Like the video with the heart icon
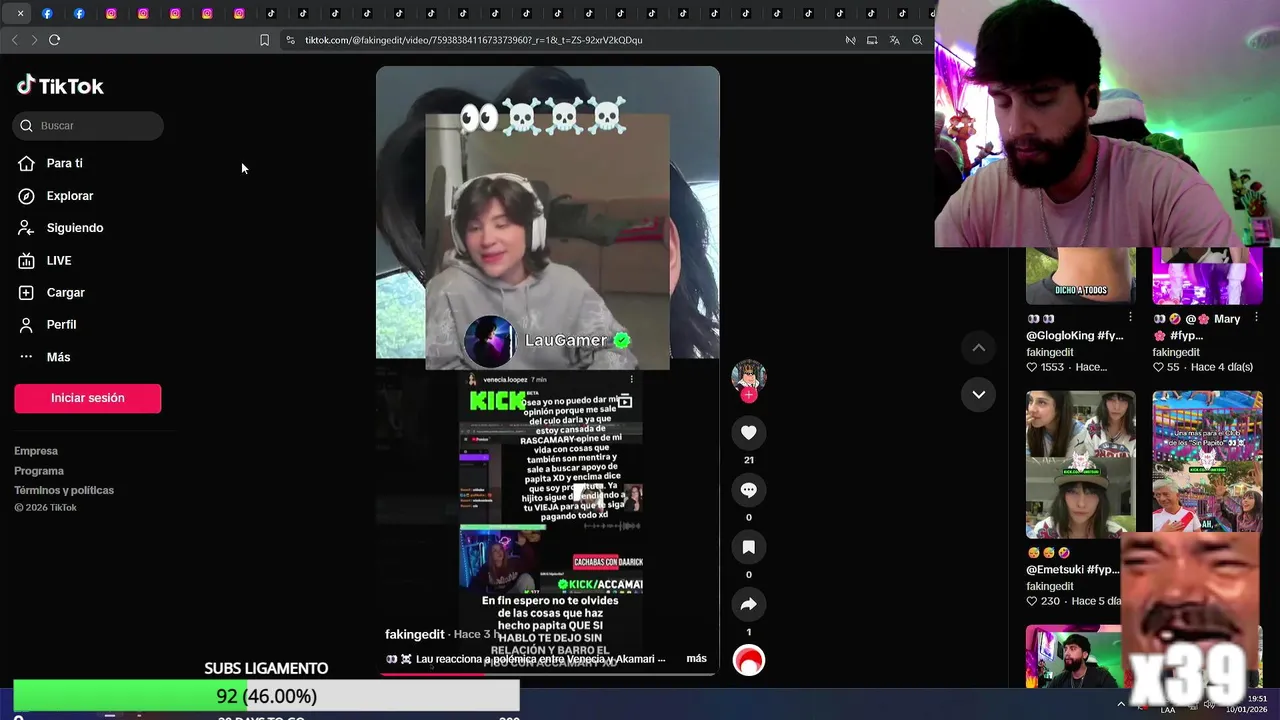 748,432
